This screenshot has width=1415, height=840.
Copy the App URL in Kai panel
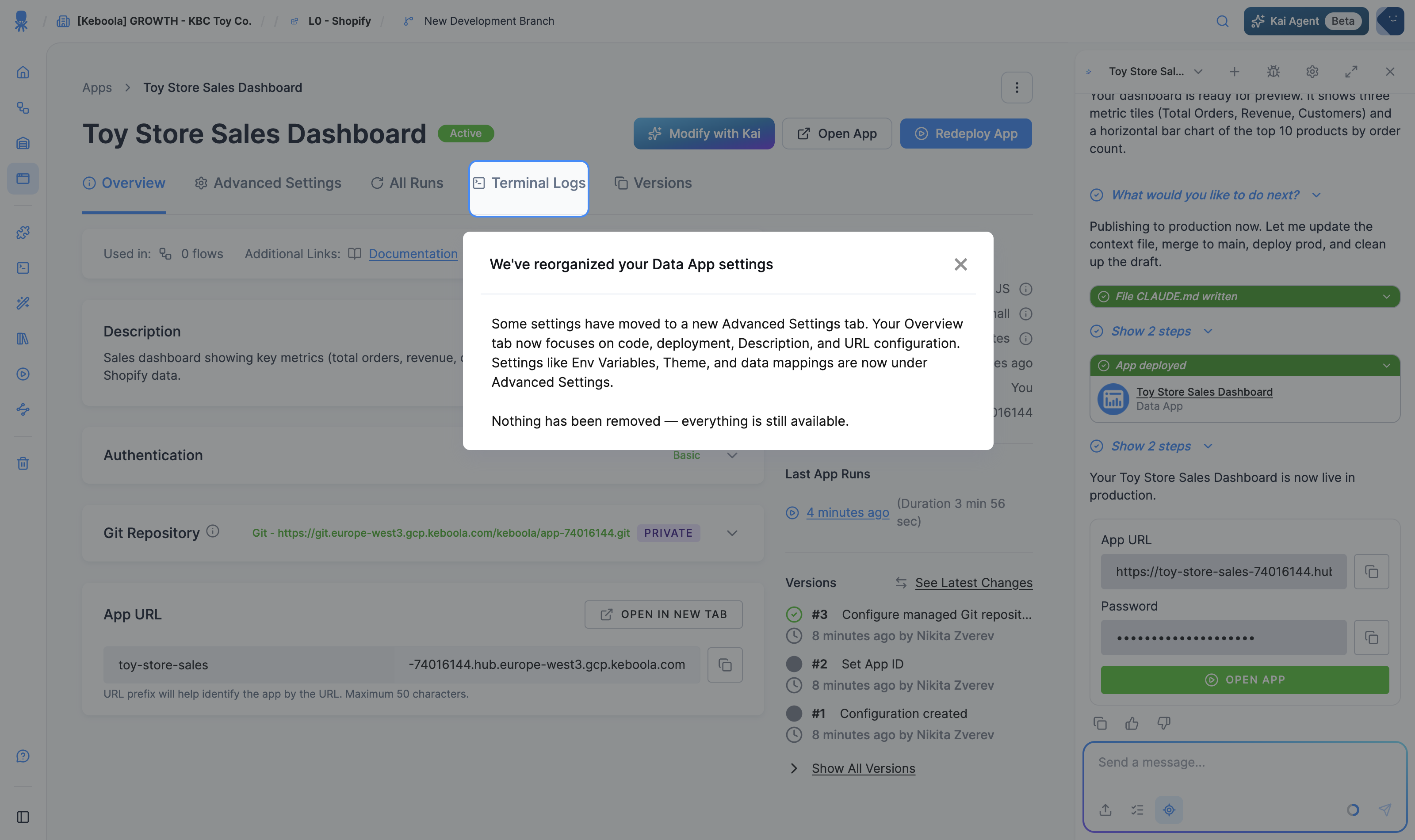coord(1371,572)
